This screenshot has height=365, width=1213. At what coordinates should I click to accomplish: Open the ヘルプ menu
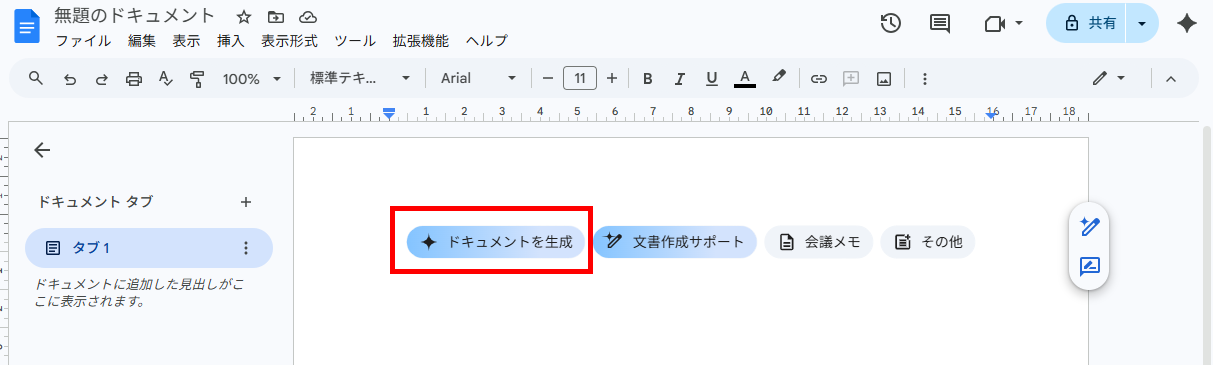(487, 41)
